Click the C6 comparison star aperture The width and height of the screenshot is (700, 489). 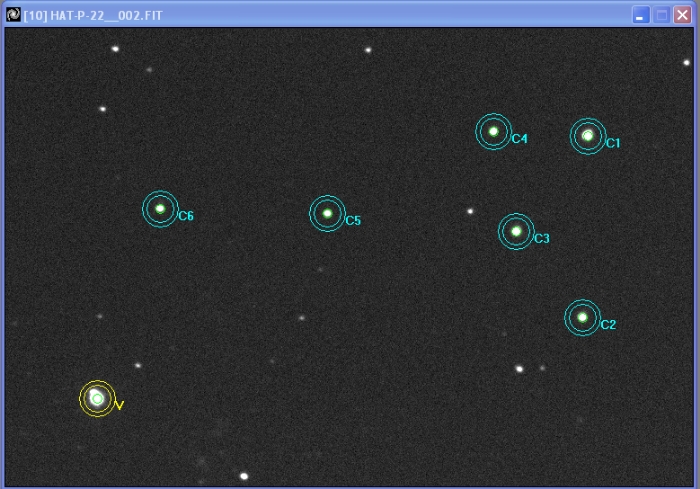click(160, 208)
